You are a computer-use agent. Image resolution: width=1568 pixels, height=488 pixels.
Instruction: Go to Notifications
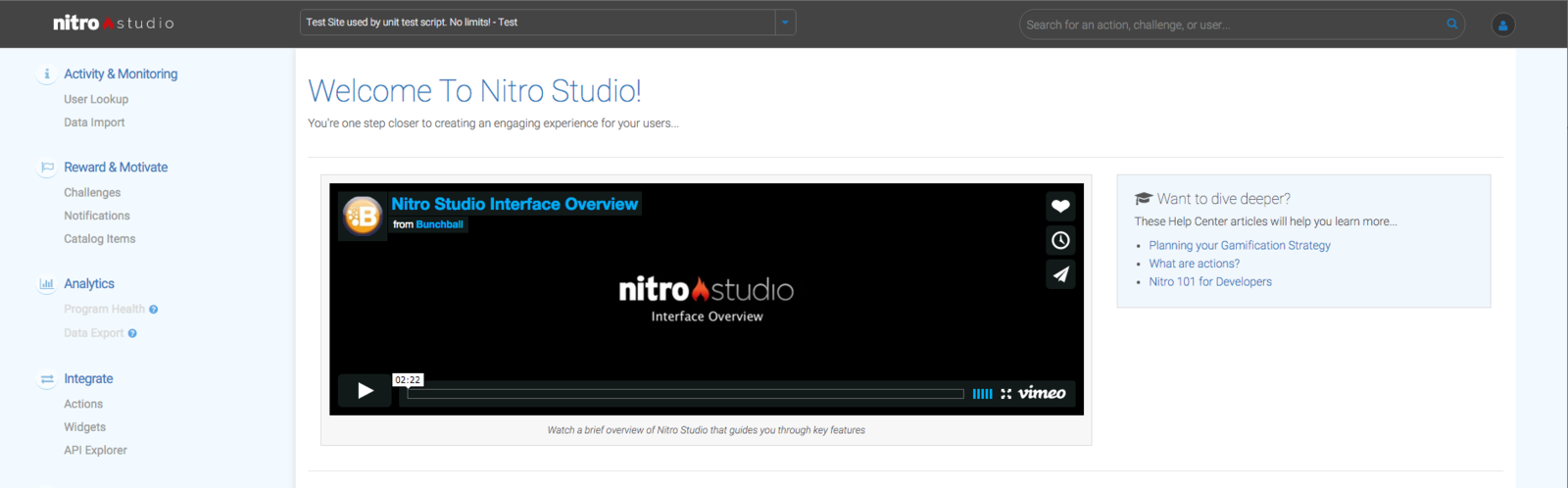point(97,216)
